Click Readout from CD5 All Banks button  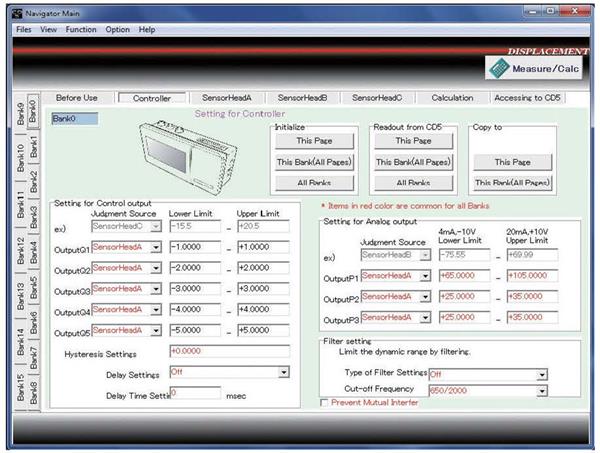click(x=413, y=183)
